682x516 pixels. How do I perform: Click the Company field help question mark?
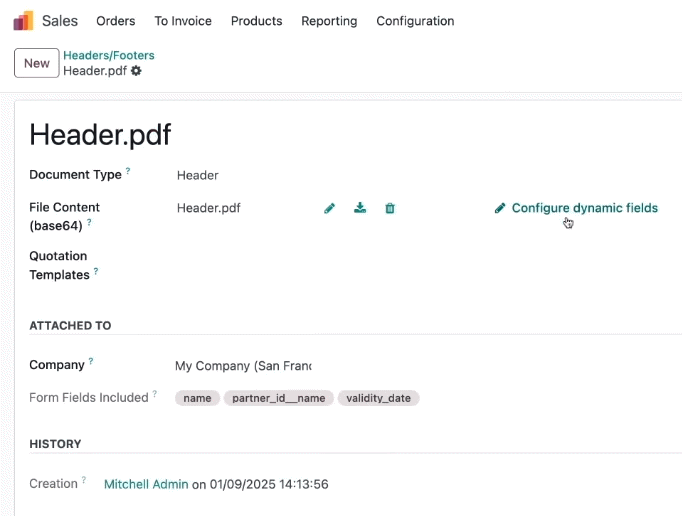pos(91,361)
